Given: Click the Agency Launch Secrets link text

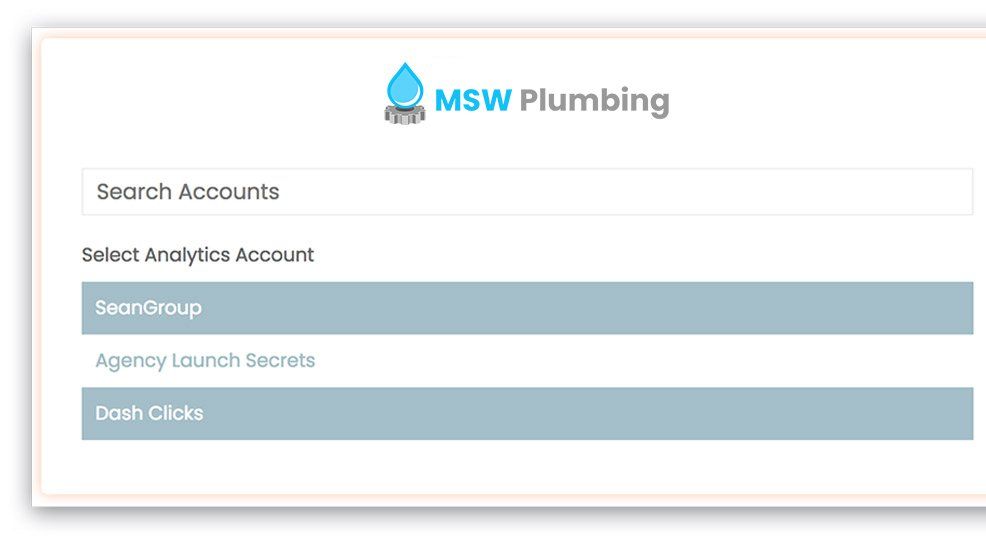Looking at the screenshot, I should coord(205,361).
